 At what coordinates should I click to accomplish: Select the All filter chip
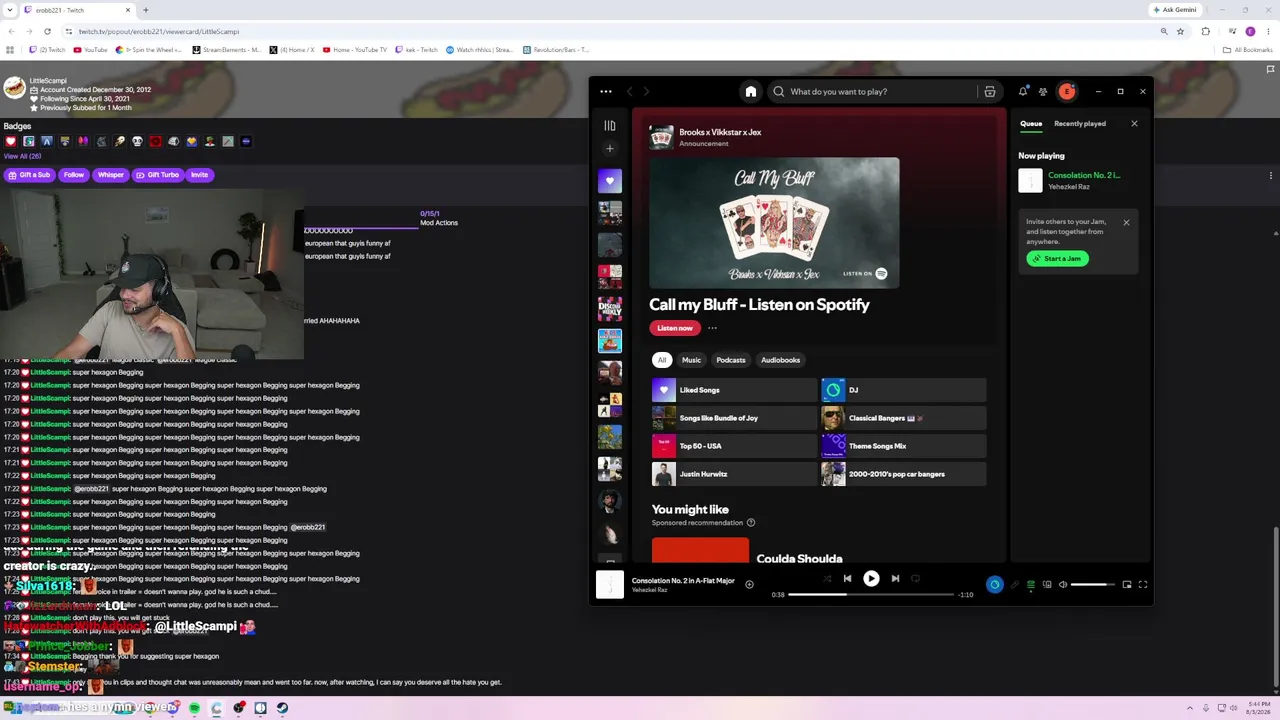coord(661,360)
